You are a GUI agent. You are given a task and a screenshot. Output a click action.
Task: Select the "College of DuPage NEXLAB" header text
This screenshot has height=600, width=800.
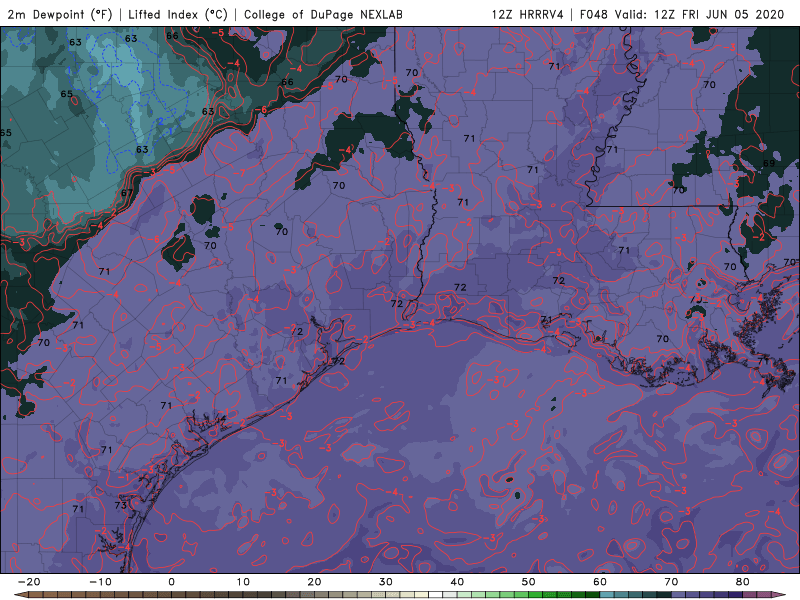click(x=323, y=14)
